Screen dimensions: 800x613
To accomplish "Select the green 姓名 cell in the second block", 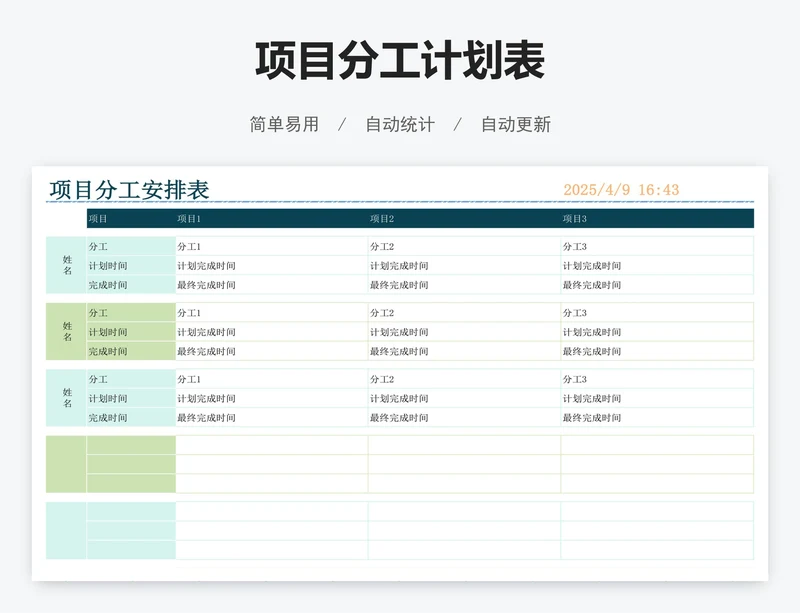I will click(67, 332).
